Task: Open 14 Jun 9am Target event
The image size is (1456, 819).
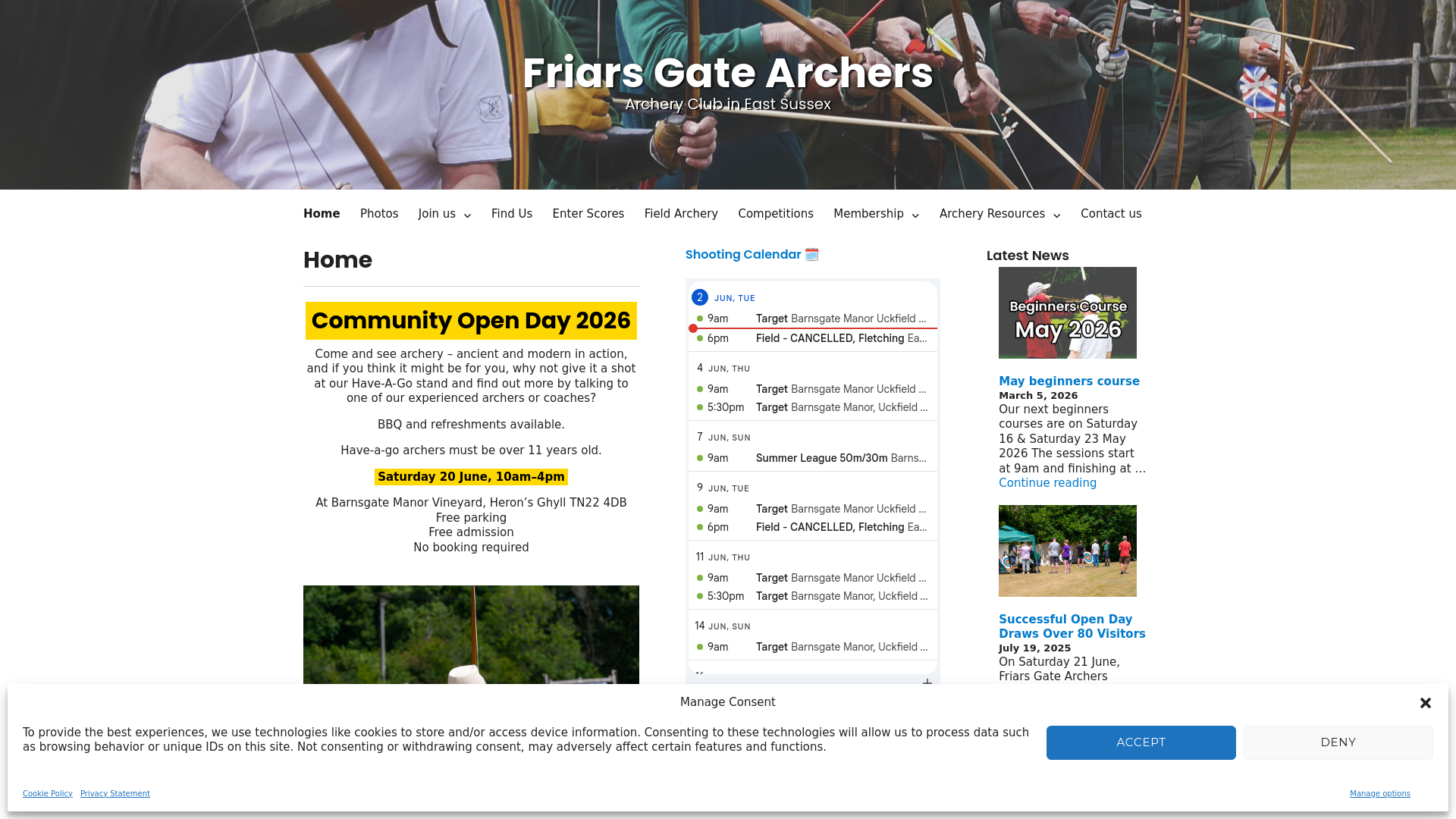Action: pyautogui.click(x=813, y=647)
